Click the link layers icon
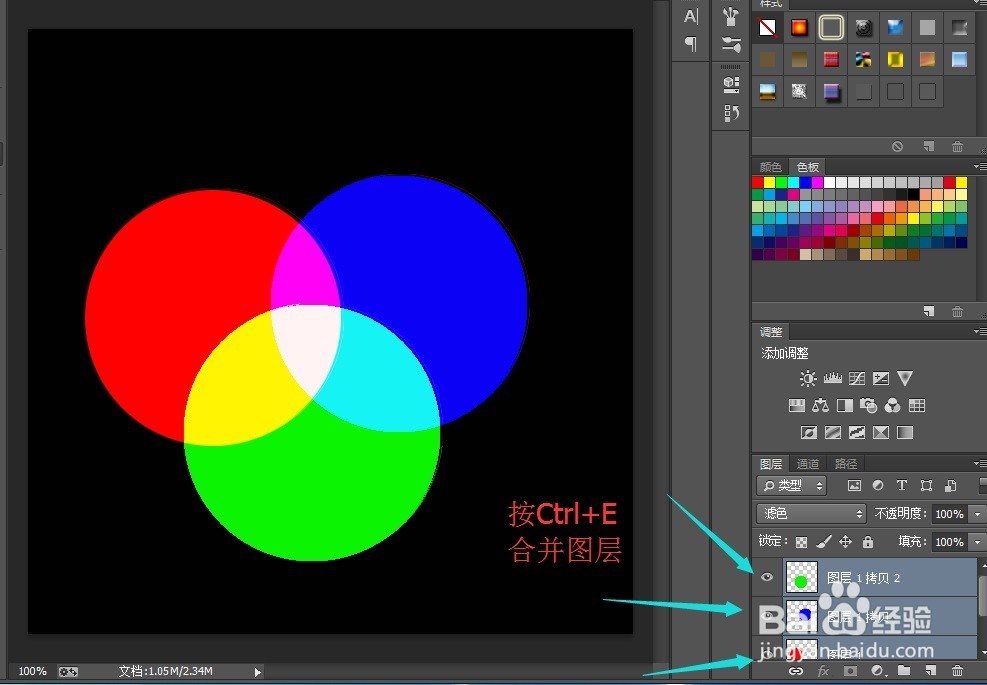The height and width of the screenshot is (685, 987). 796,671
